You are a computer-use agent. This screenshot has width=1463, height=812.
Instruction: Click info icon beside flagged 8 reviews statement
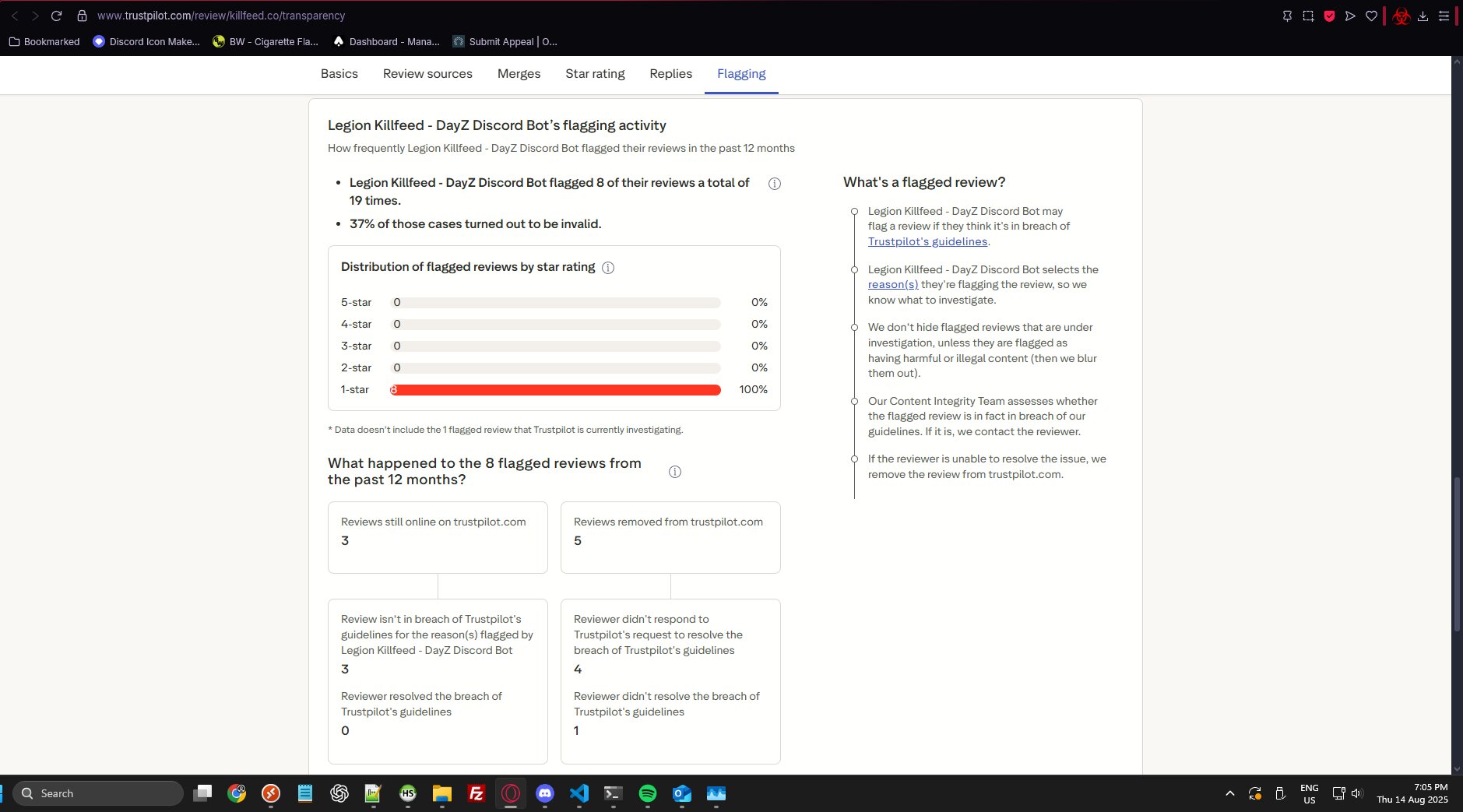click(775, 184)
